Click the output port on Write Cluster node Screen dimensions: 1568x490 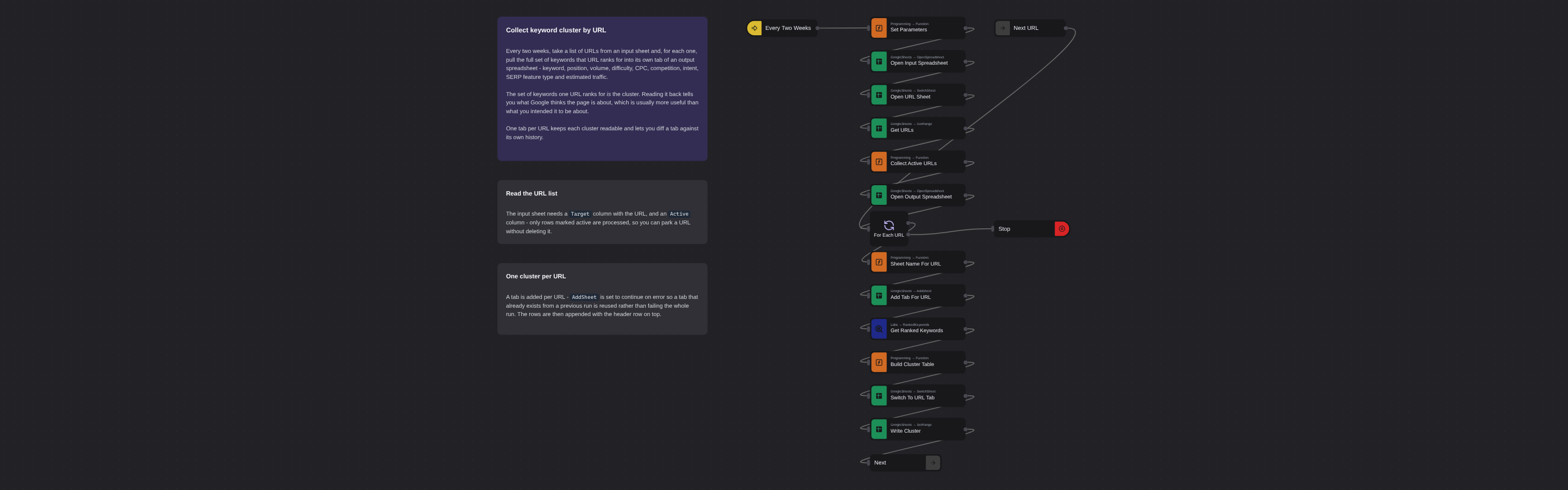pos(965,430)
